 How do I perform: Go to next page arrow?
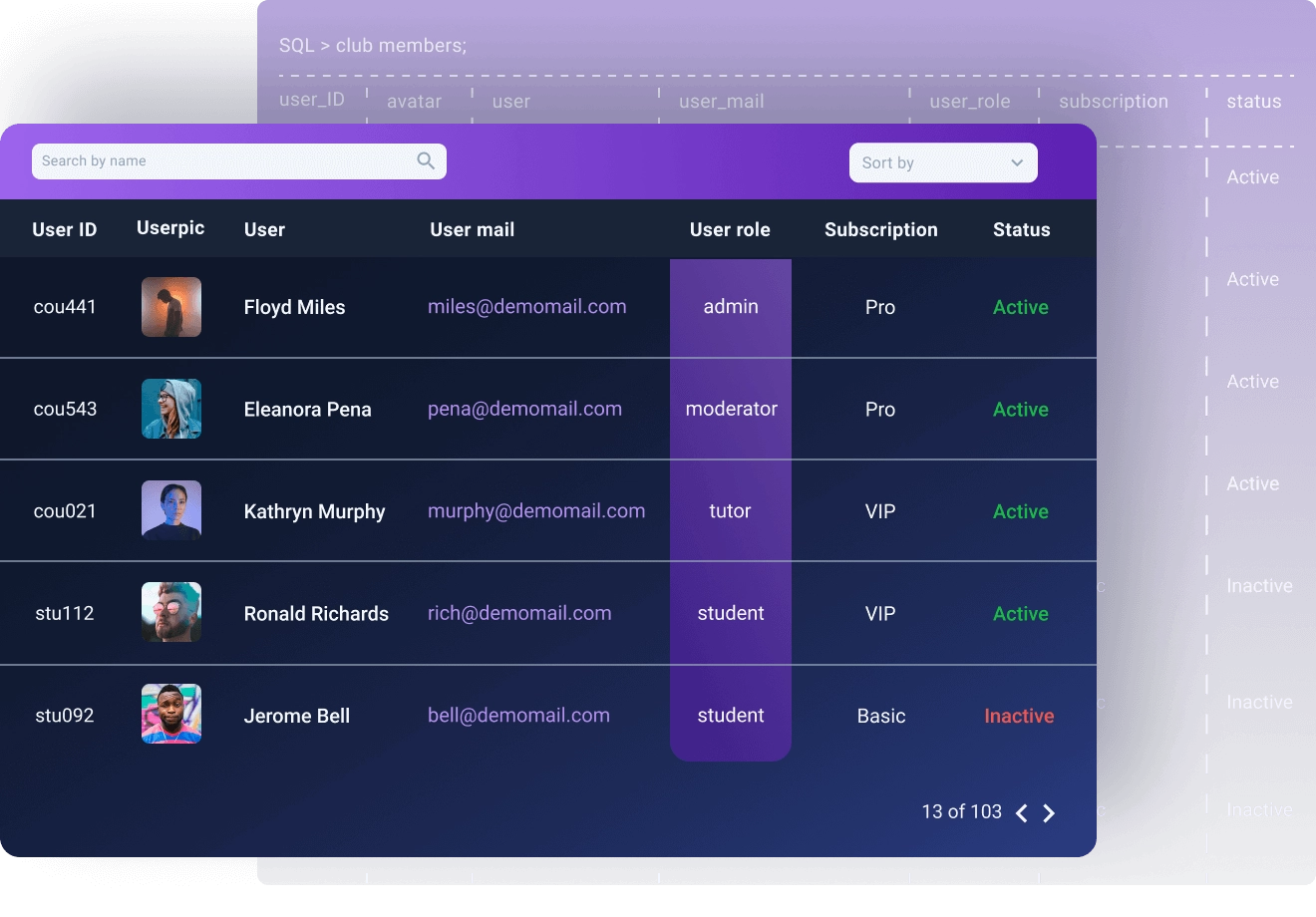click(x=1049, y=813)
